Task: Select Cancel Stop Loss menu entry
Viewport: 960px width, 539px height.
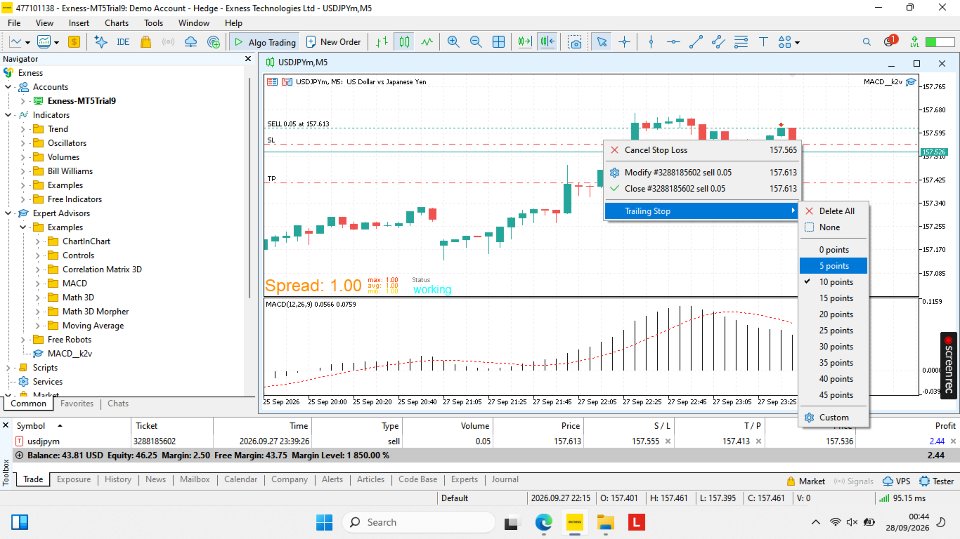Action: (x=703, y=149)
